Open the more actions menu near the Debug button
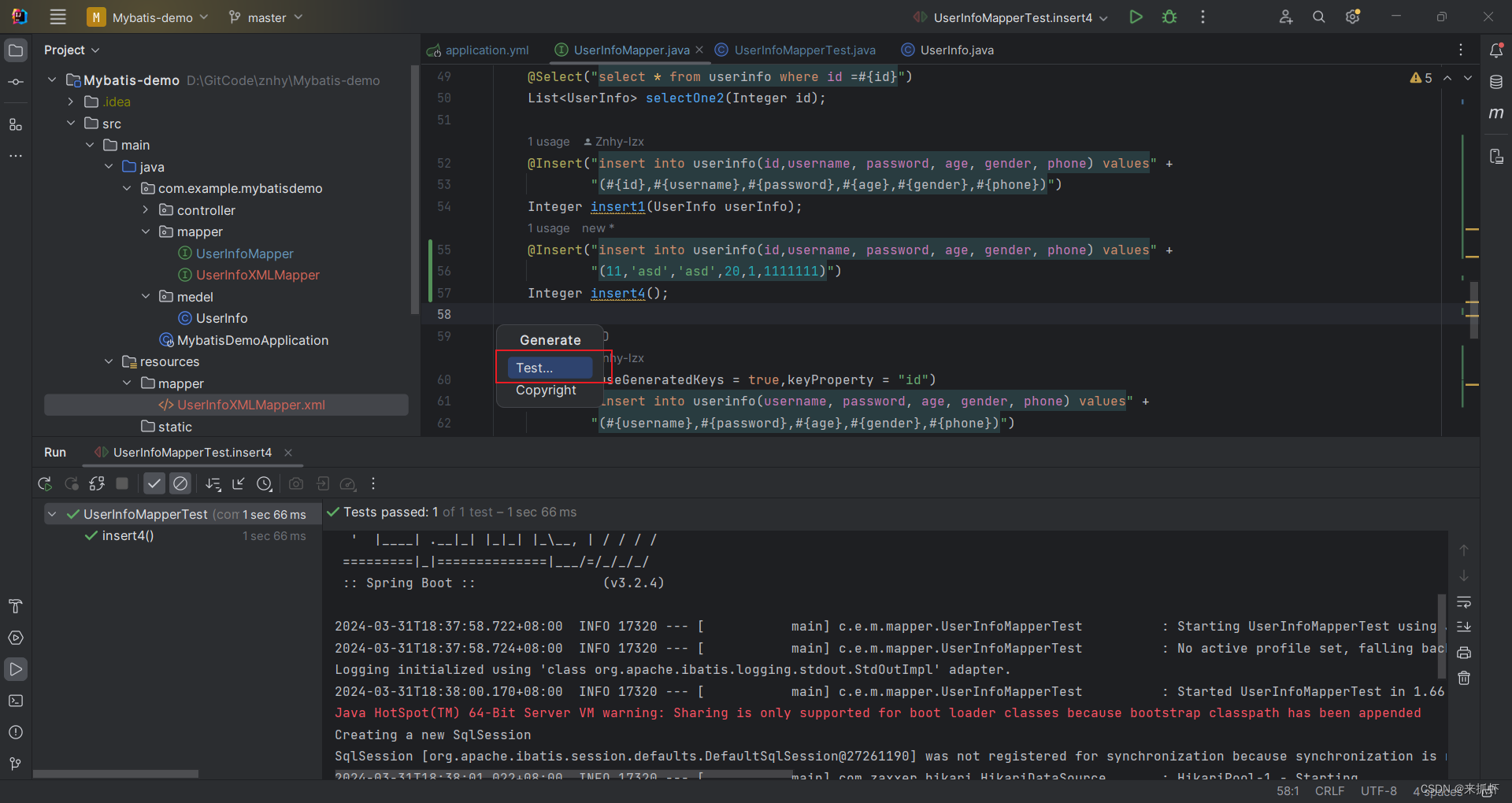Viewport: 1512px width, 803px height. 1203,17
